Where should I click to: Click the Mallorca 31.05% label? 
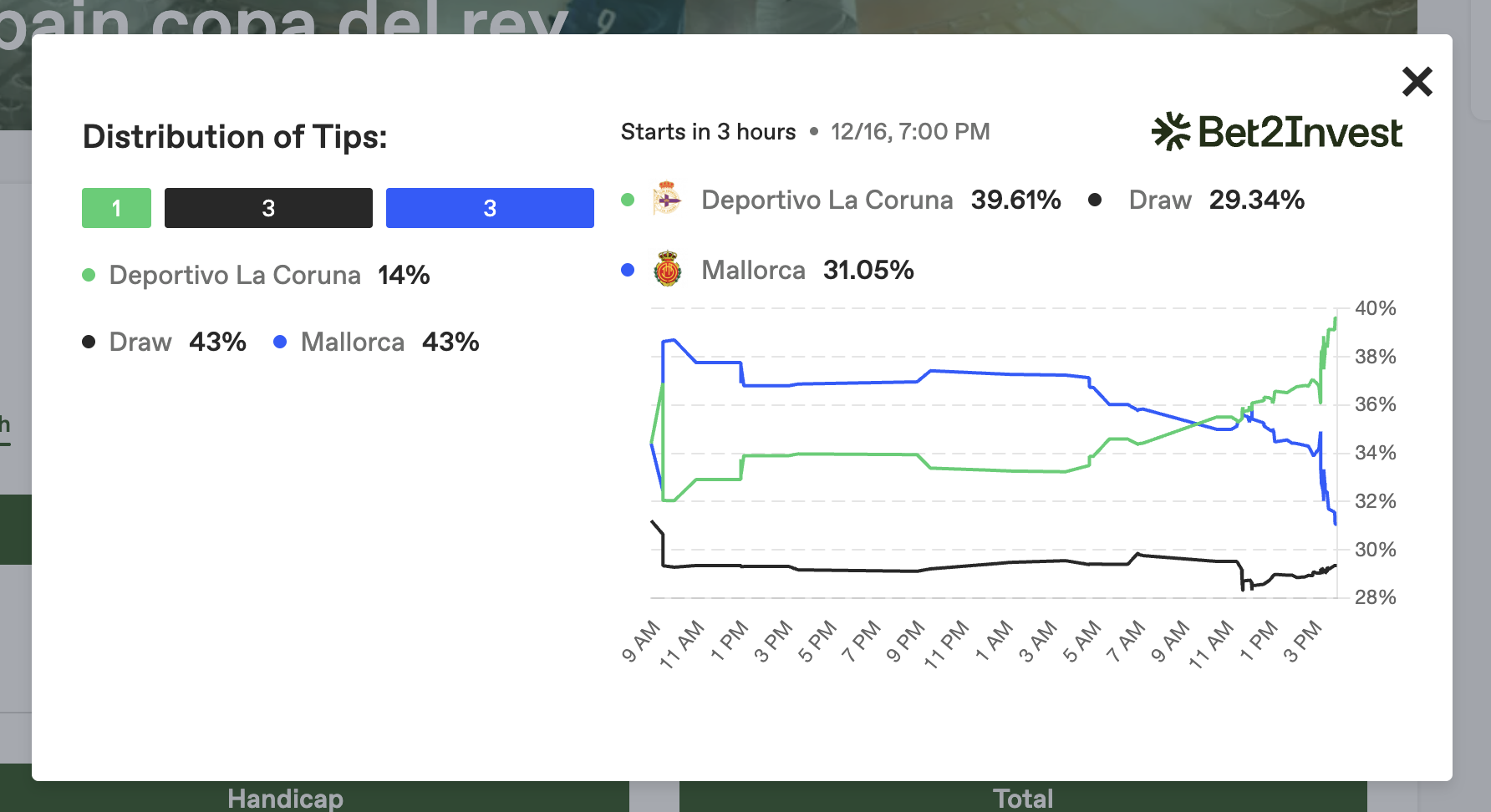(807, 270)
